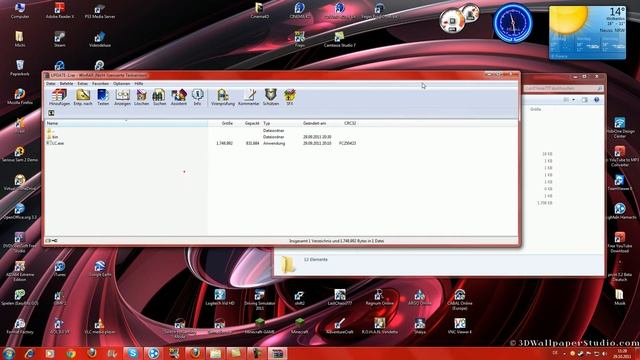Click the Hinzufügen toolbar icon in WinRAR
The width and height of the screenshot is (640, 360).
pos(59,97)
